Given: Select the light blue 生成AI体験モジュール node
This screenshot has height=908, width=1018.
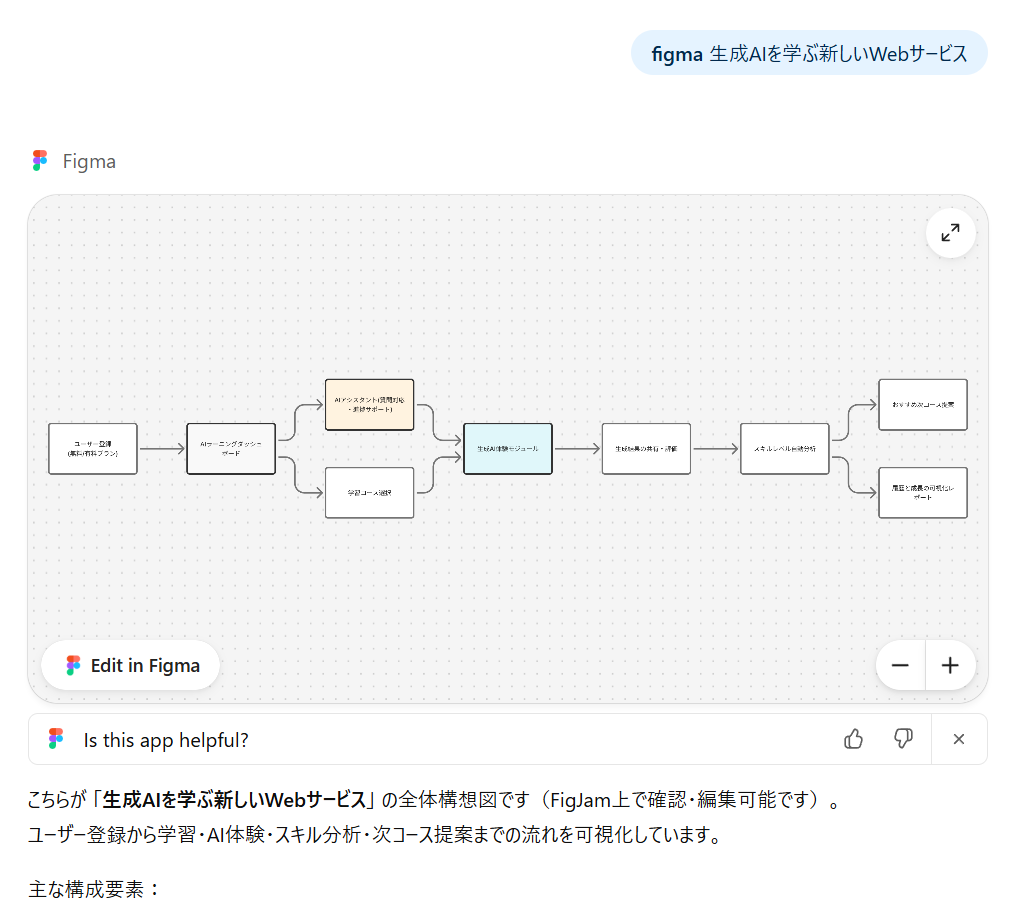Looking at the screenshot, I should pyautogui.click(x=508, y=448).
